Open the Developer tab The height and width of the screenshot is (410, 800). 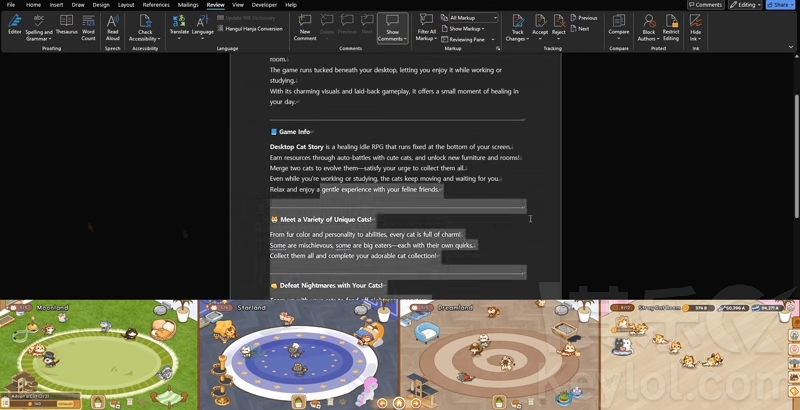[264, 5]
